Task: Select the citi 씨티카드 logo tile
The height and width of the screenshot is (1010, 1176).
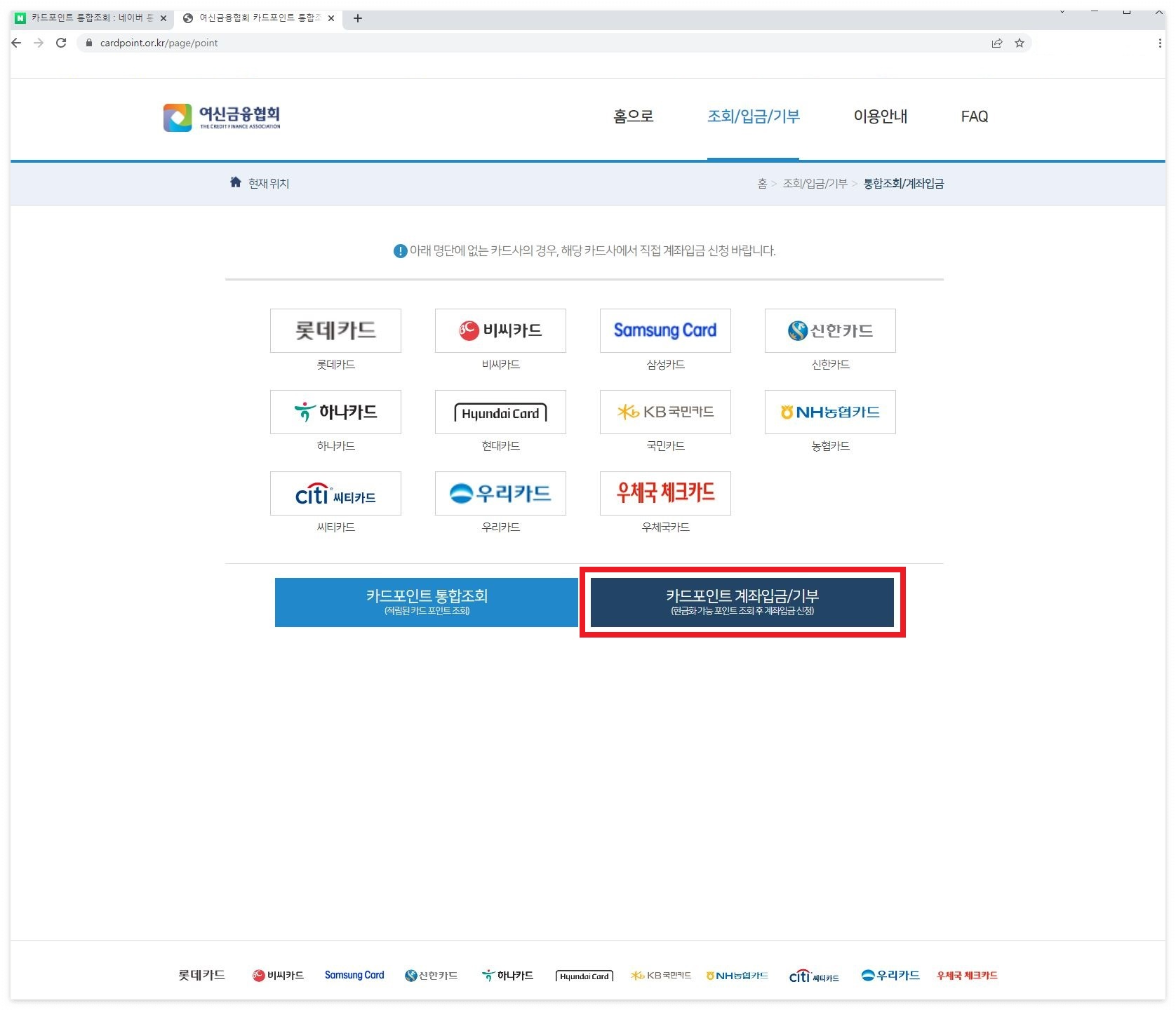Action: (x=335, y=493)
